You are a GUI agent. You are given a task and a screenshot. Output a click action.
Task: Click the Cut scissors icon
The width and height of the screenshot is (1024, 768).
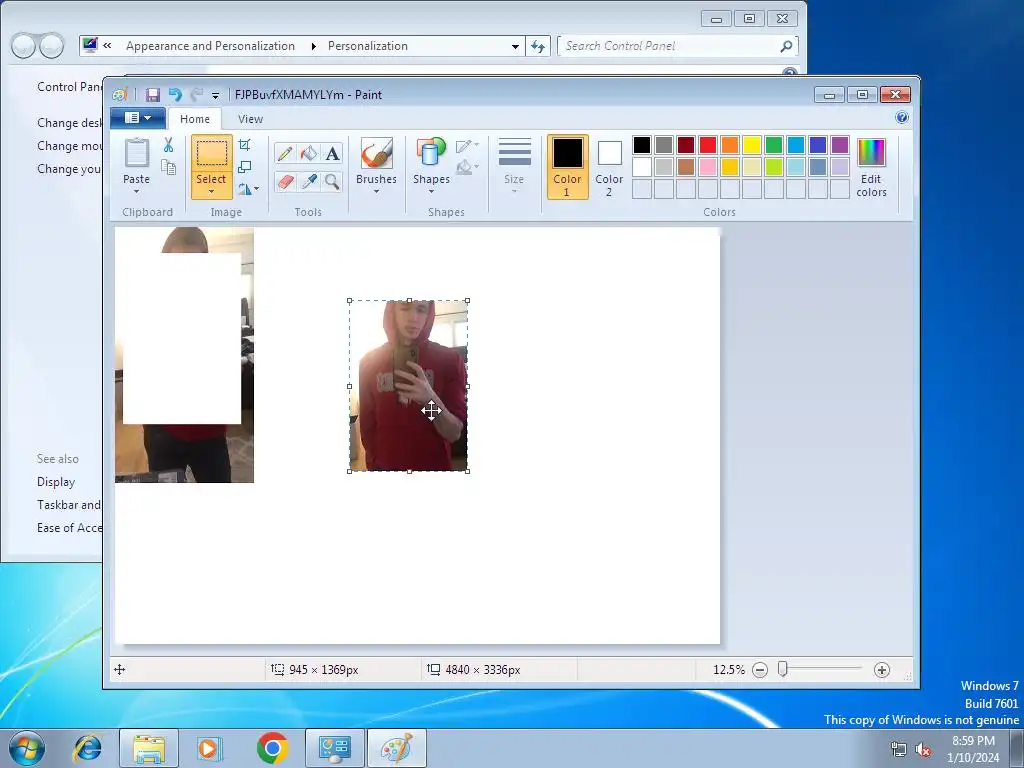pos(168,145)
